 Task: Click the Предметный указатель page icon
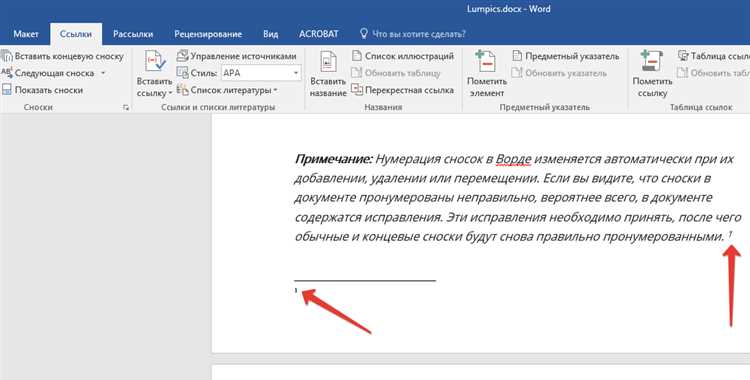(517, 56)
